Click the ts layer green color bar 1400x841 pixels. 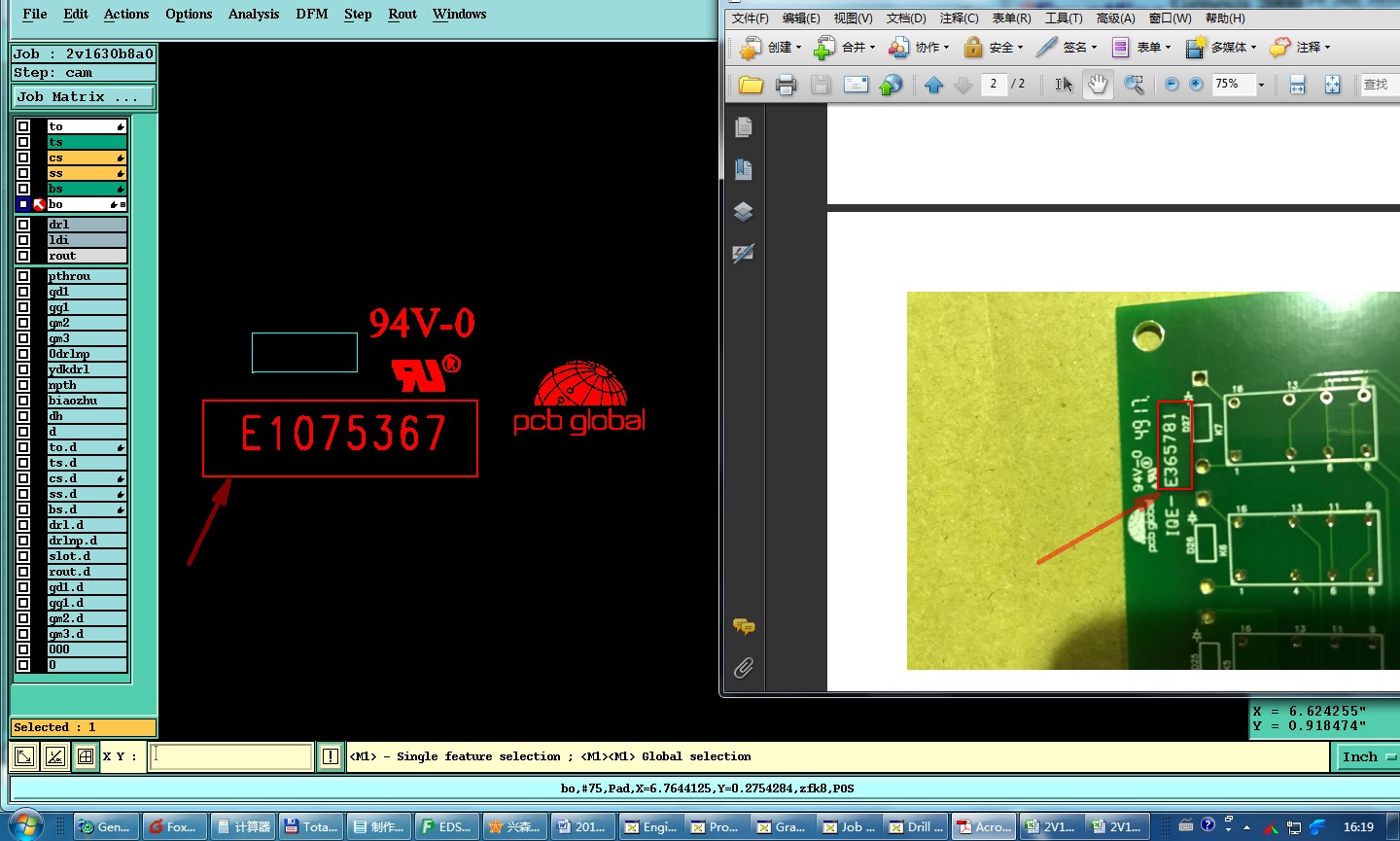pyautogui.click(x=87, y=142)
